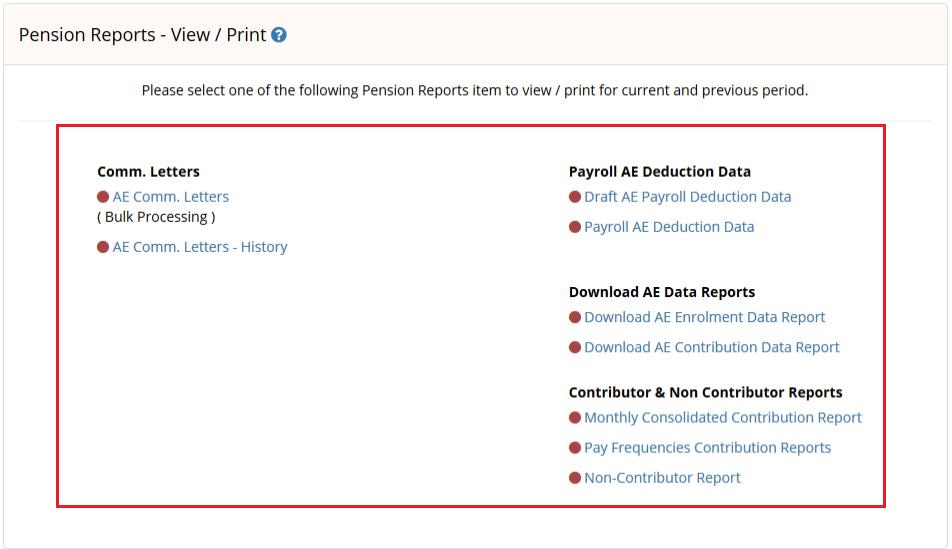Open Draft AE Payroll Deduction Data
This screenshot has height=549, width=952.
(x=687, y=197)
